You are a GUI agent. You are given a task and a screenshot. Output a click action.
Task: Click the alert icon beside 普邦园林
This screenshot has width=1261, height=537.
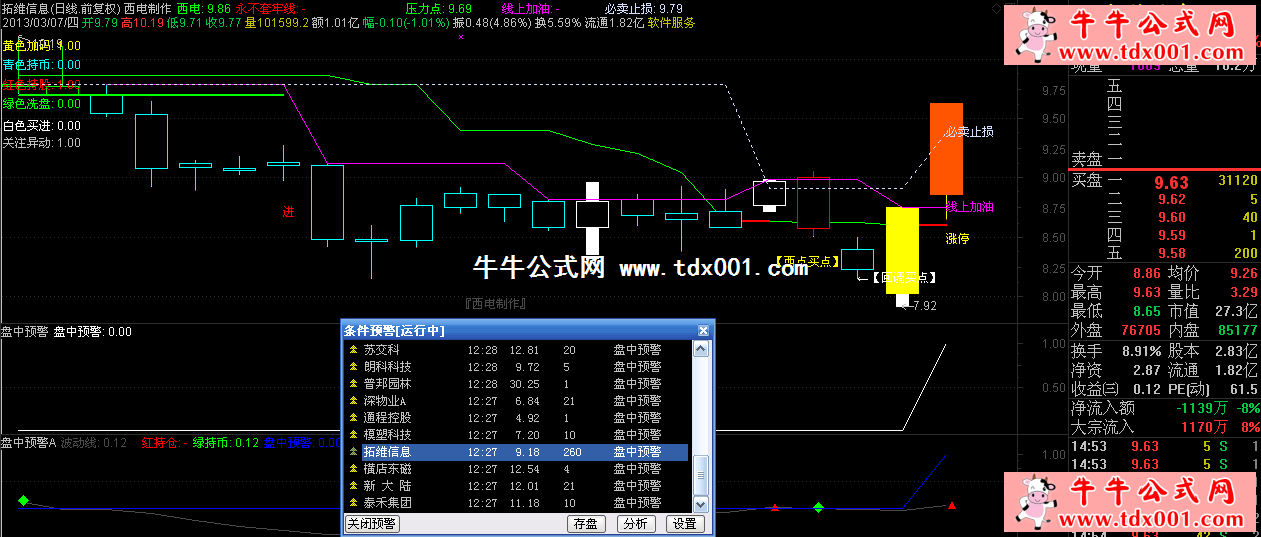pos(352,384)
